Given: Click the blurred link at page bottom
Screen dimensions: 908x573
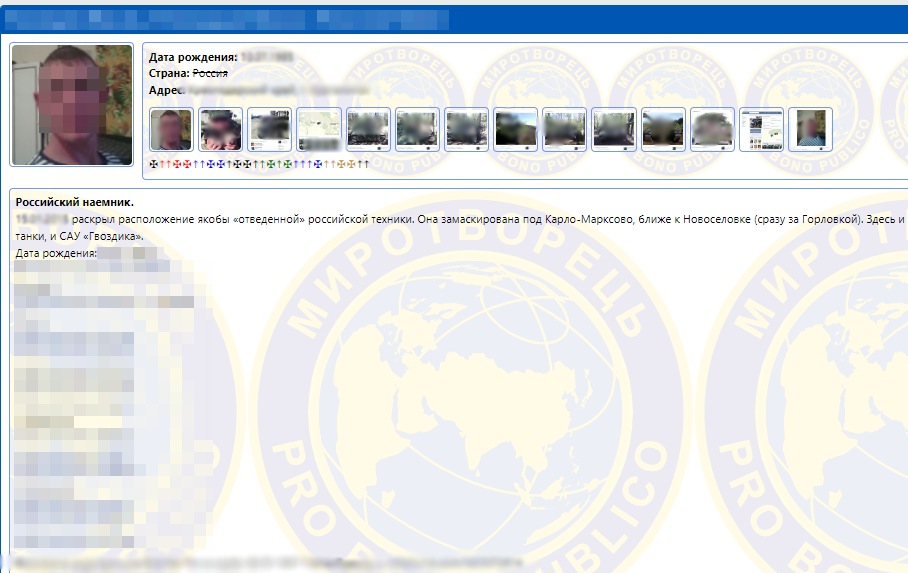Looking at the screenshot, I should point(270,562).
